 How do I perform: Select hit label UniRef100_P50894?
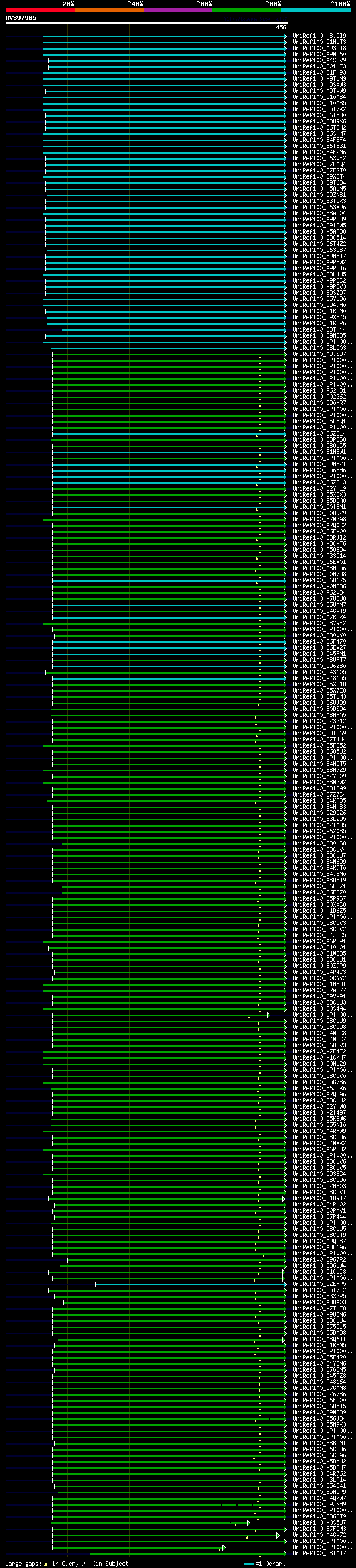click(319, 550)
